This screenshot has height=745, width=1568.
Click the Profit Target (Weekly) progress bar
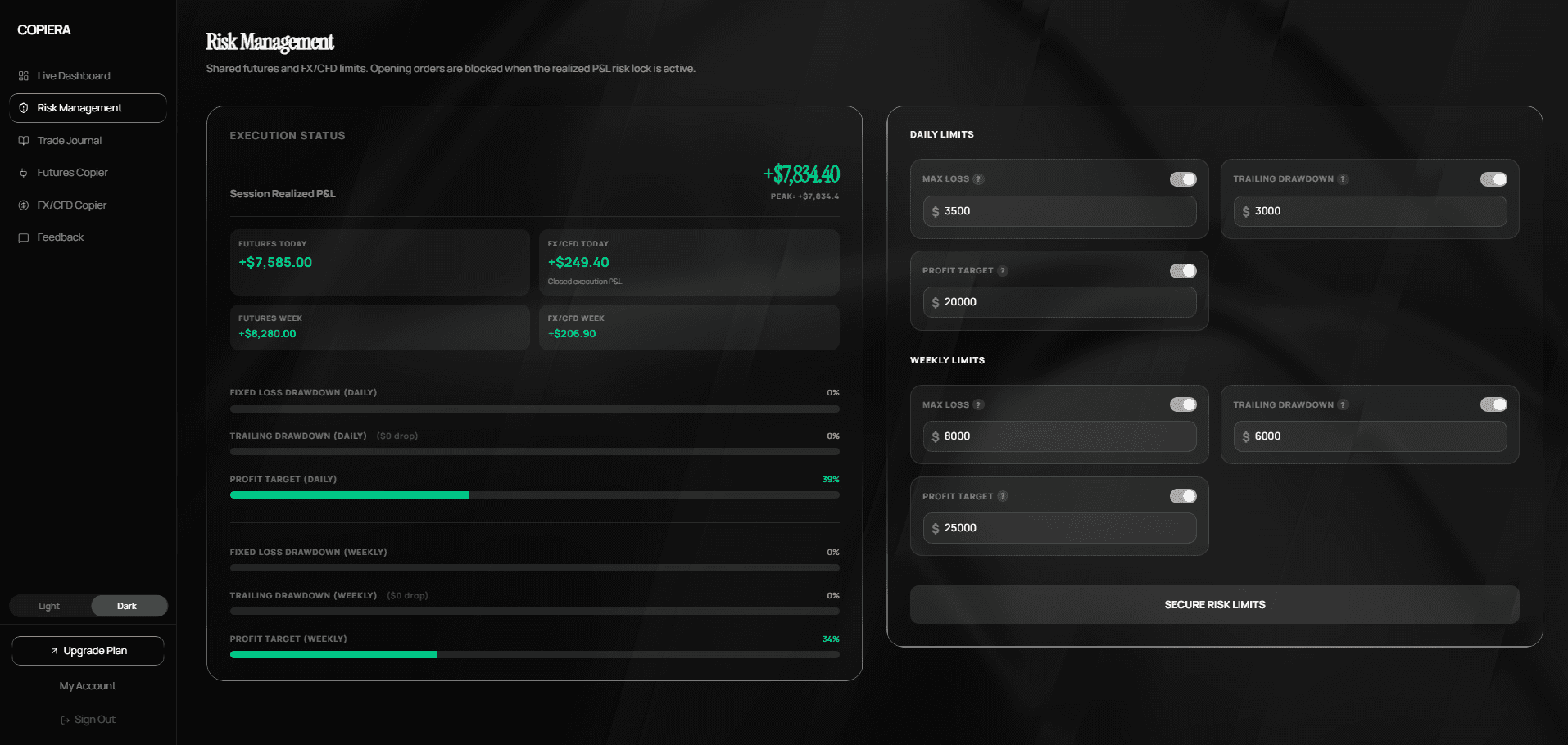click(x=534, y=655)
